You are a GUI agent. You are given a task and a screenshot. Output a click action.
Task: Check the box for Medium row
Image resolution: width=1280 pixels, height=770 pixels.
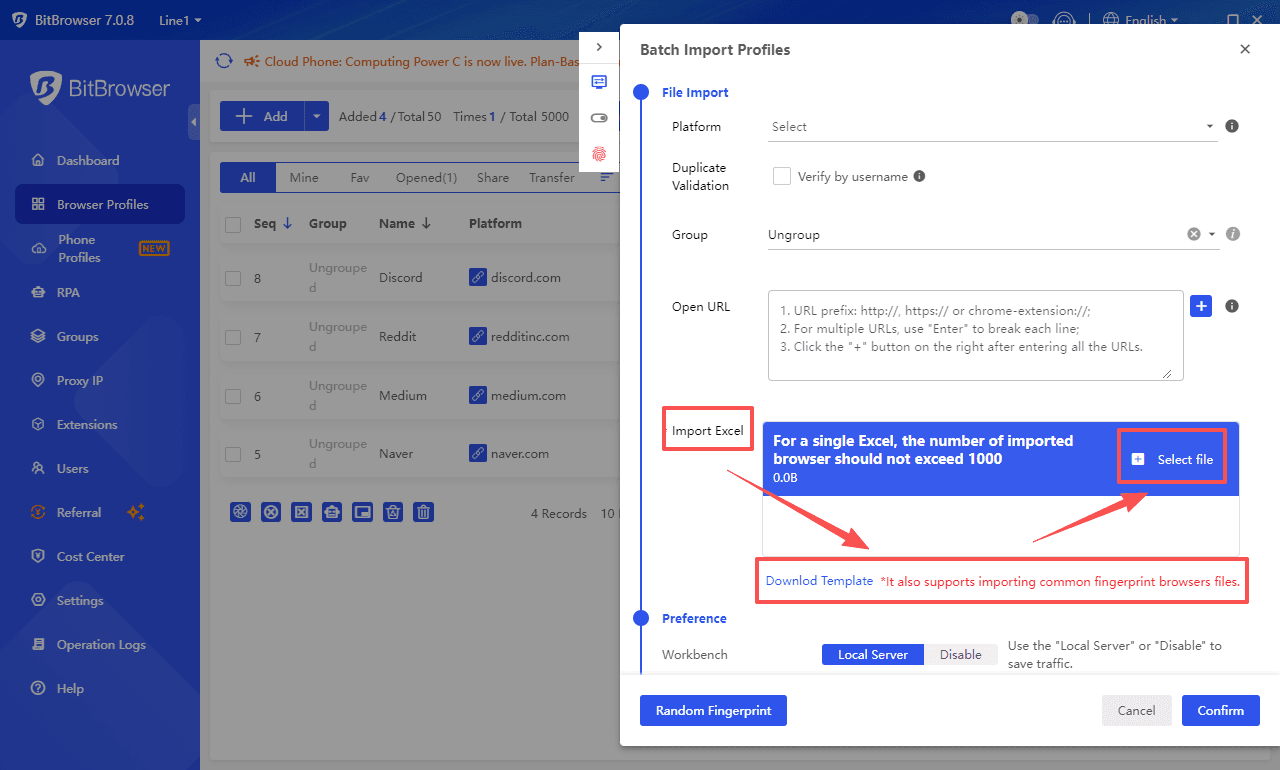point(233,396)
